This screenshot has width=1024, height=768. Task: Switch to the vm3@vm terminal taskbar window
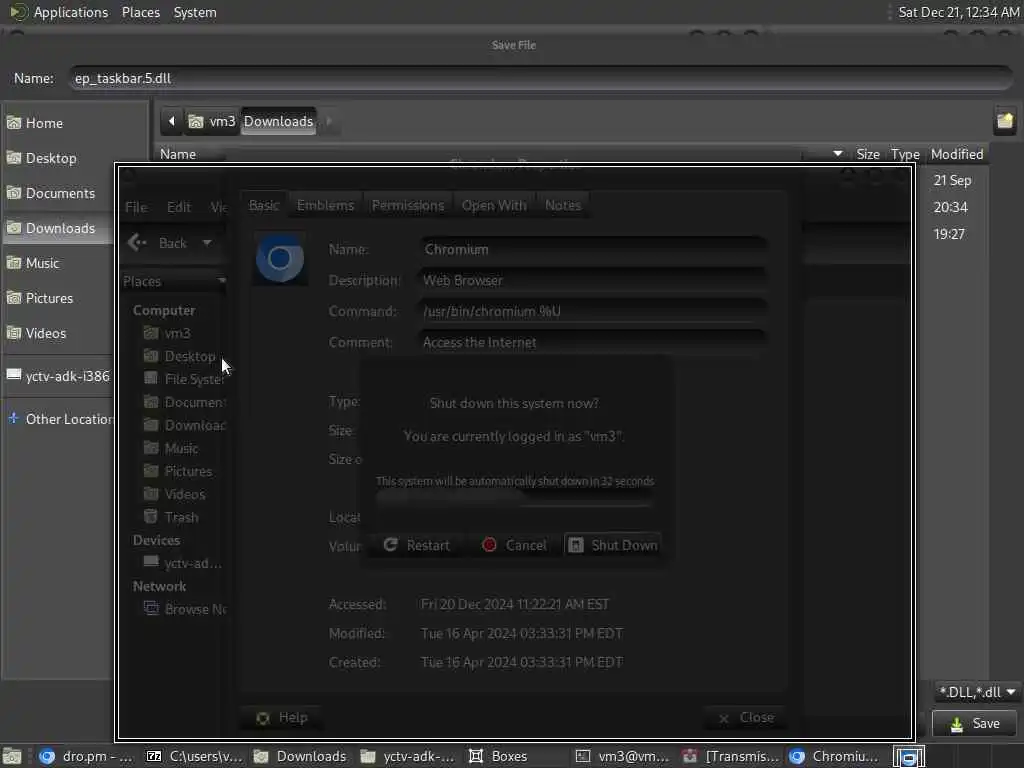[x=622, y=757]
